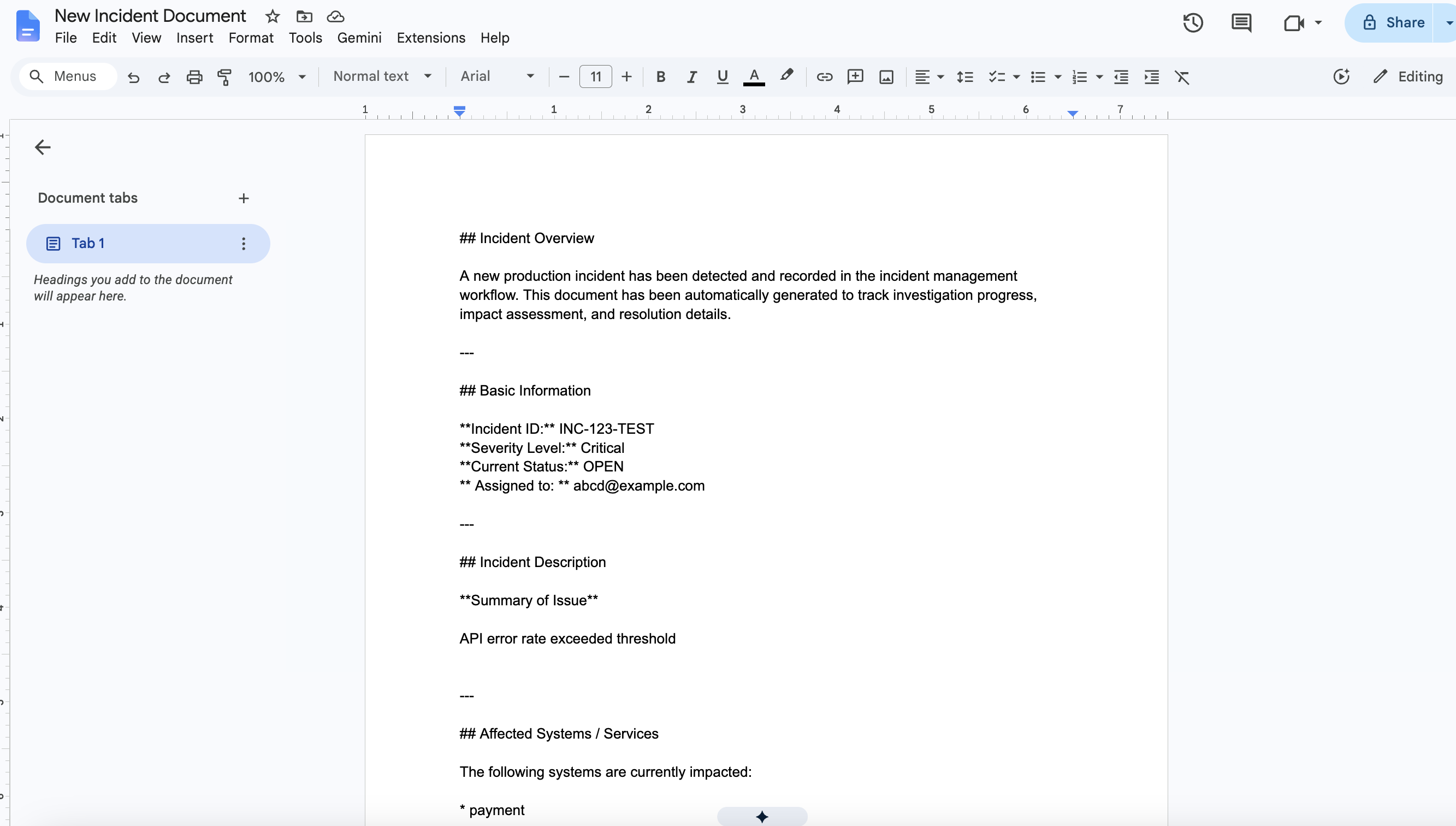Print the document with printer icon
This screenshot has width=1456, height=826.
point(194,76)
